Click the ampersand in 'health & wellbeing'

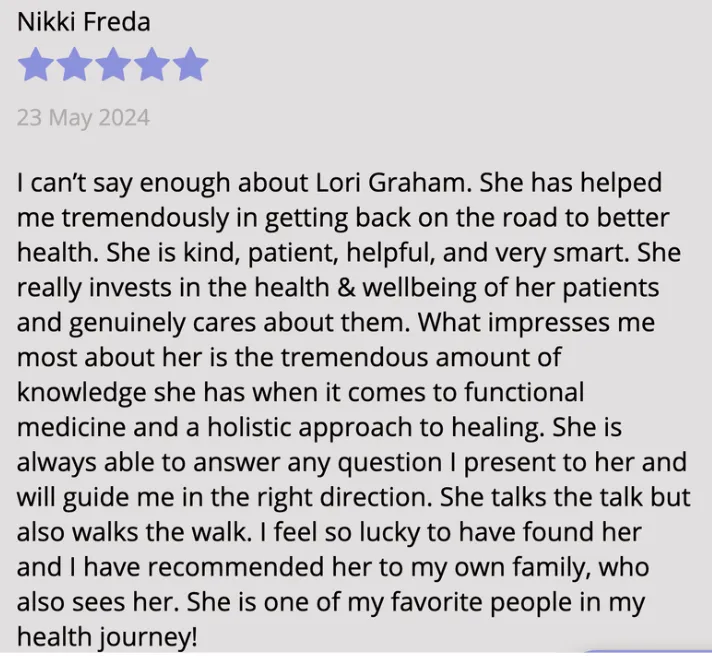pos(346,288)
